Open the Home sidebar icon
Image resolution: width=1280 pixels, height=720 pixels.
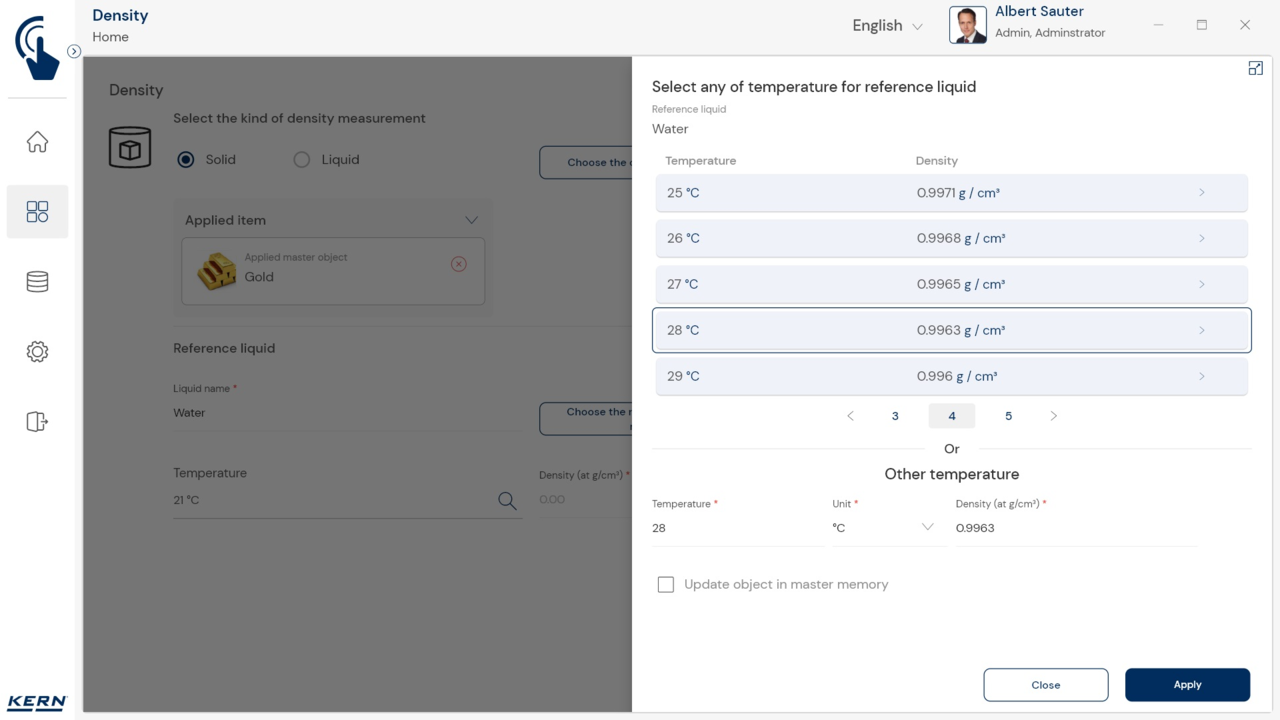tap(37, 142)
